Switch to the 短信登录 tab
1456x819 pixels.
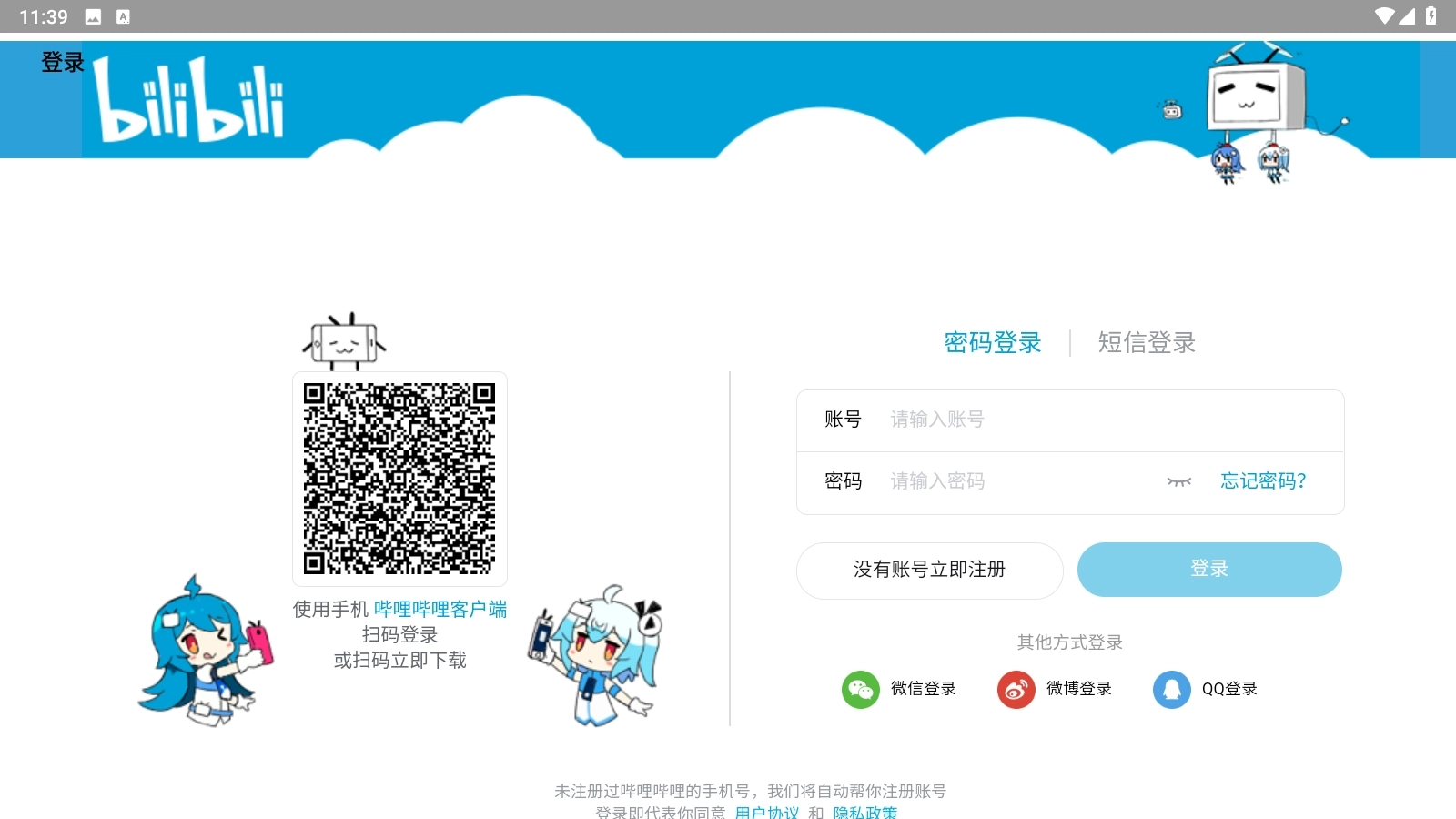1147,343
